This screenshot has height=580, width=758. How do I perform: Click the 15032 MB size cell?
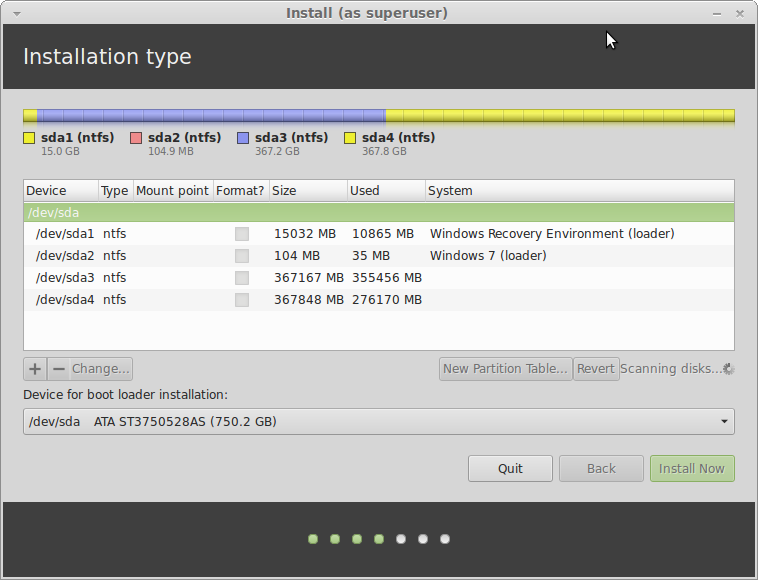coord(305,234)
